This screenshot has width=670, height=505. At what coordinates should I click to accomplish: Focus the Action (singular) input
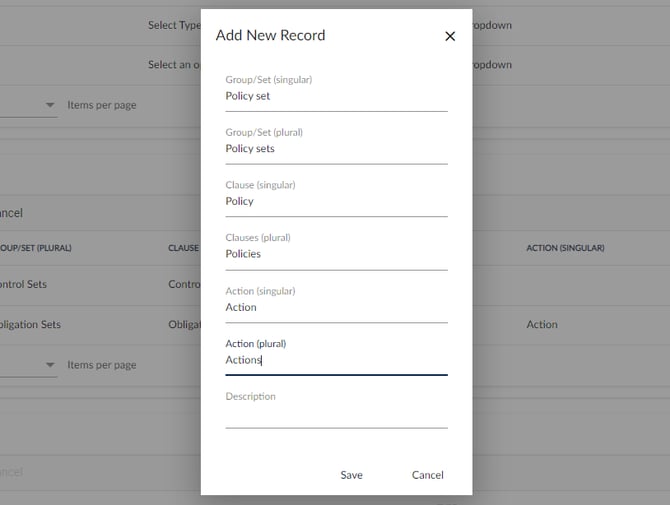(x=336, y=308)
